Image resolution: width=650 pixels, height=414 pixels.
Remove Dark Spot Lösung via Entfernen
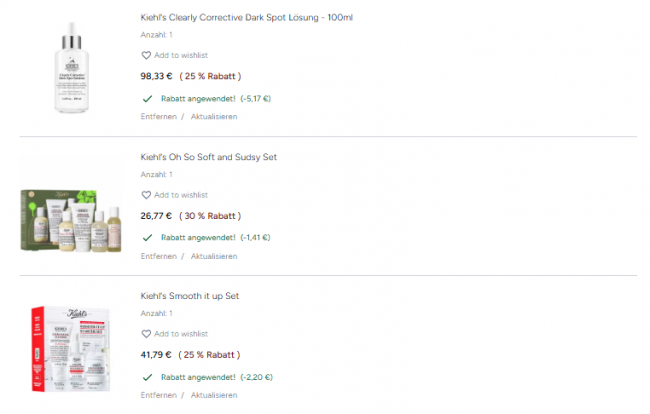158,117
